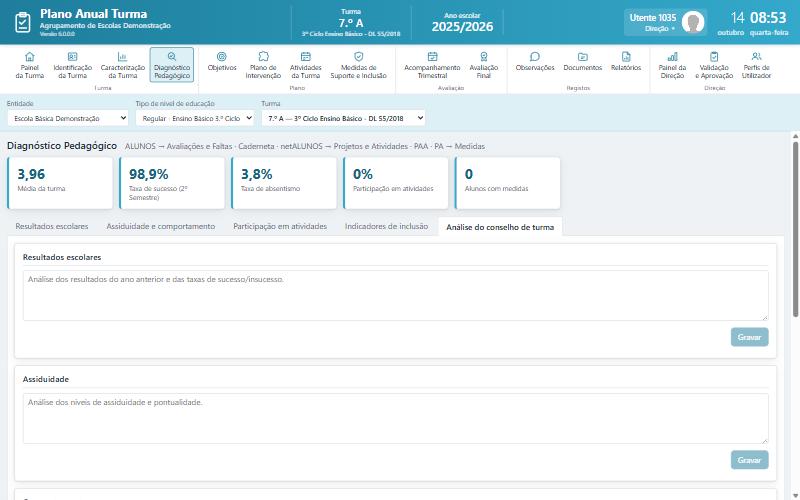Open Caracterização da Turma

point(122,65)
